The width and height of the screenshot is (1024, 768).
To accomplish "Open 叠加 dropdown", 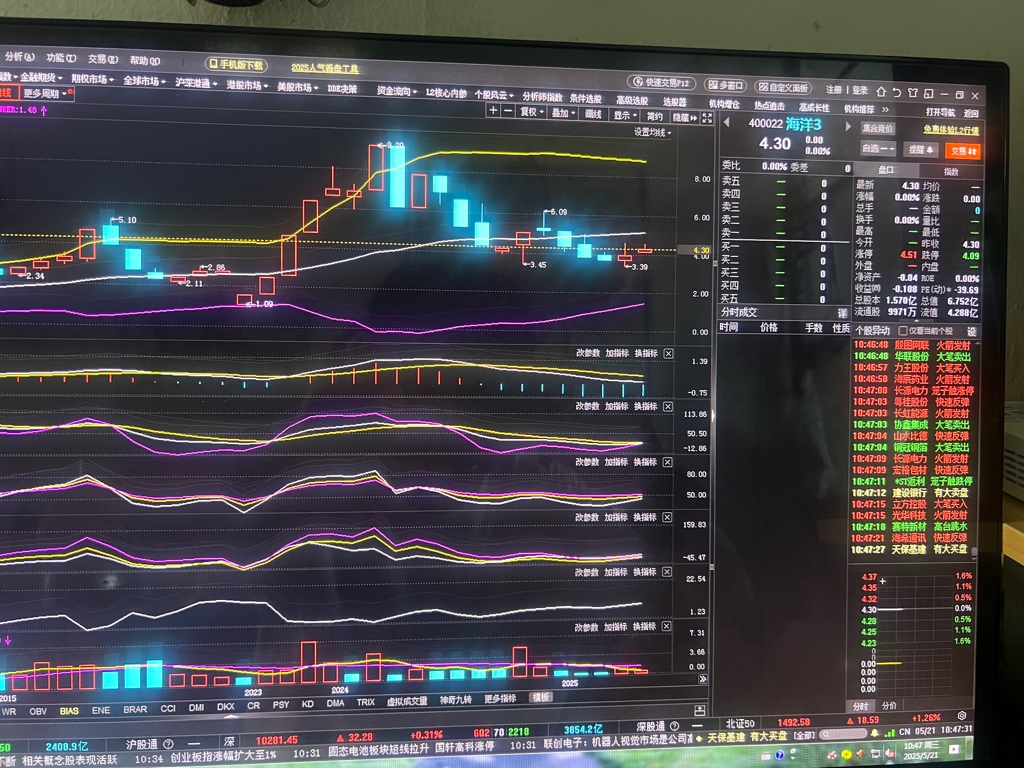I will [563, 114].
